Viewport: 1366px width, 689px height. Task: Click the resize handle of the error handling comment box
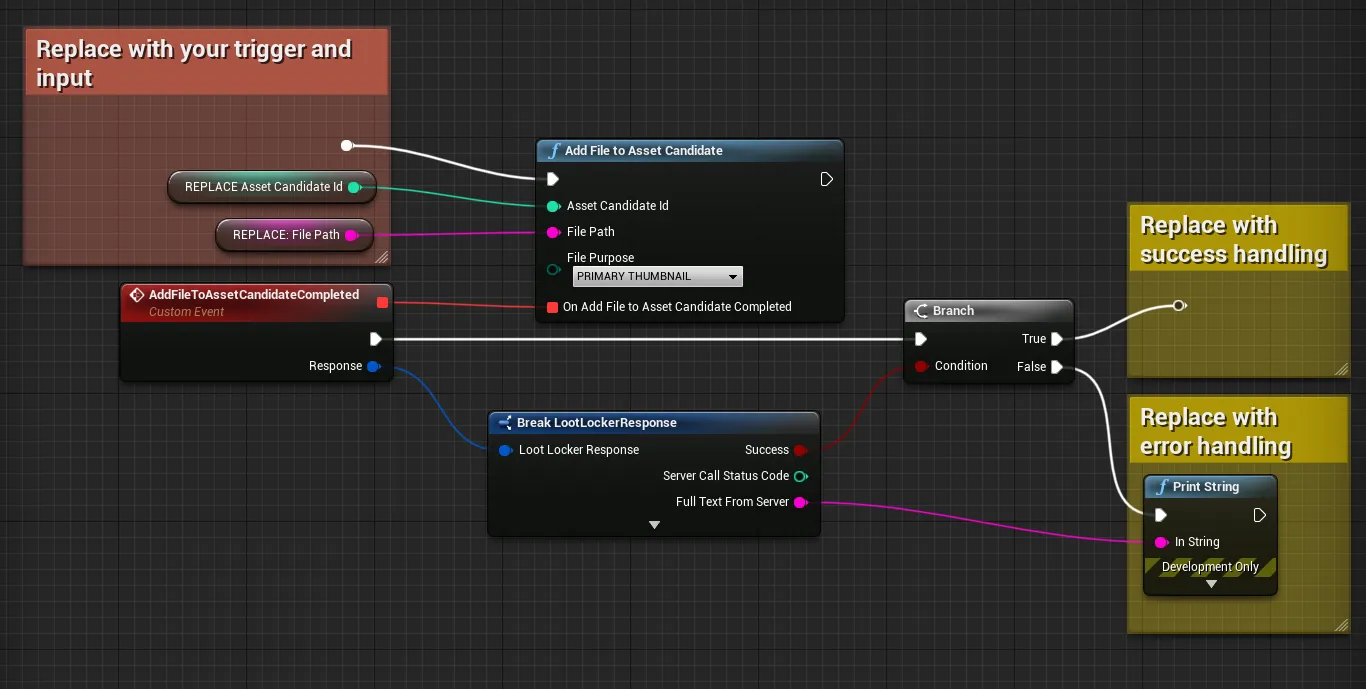(1340, 625)
